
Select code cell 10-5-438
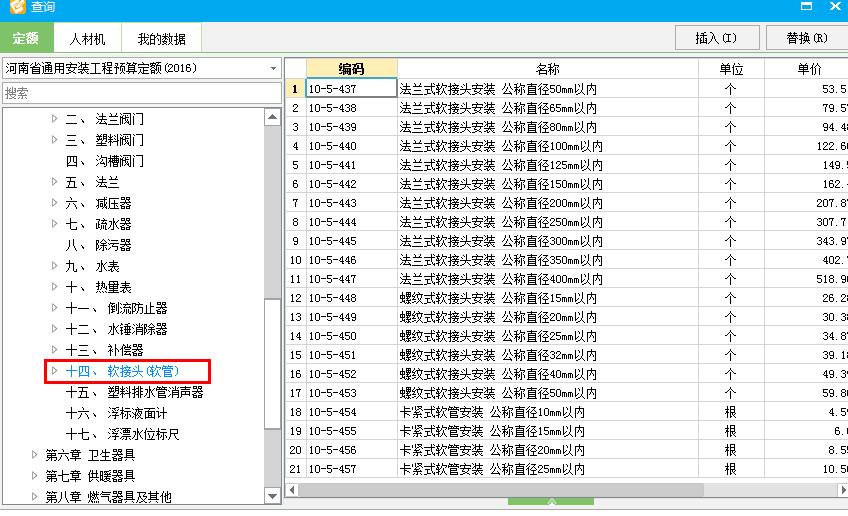(352, 108)
